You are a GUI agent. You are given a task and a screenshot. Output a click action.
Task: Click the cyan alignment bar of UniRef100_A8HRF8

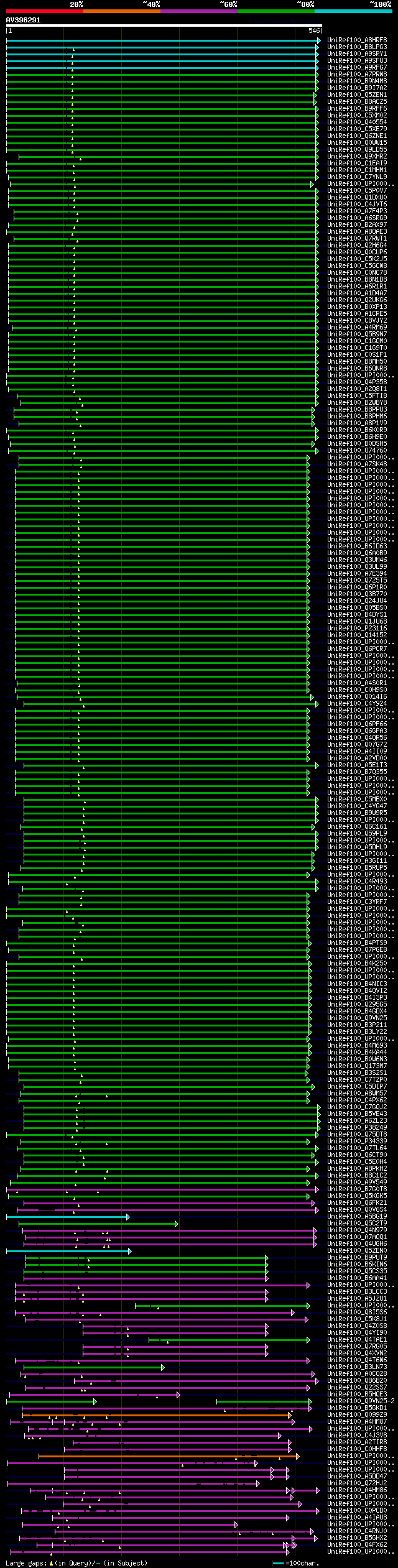(162, 40)
